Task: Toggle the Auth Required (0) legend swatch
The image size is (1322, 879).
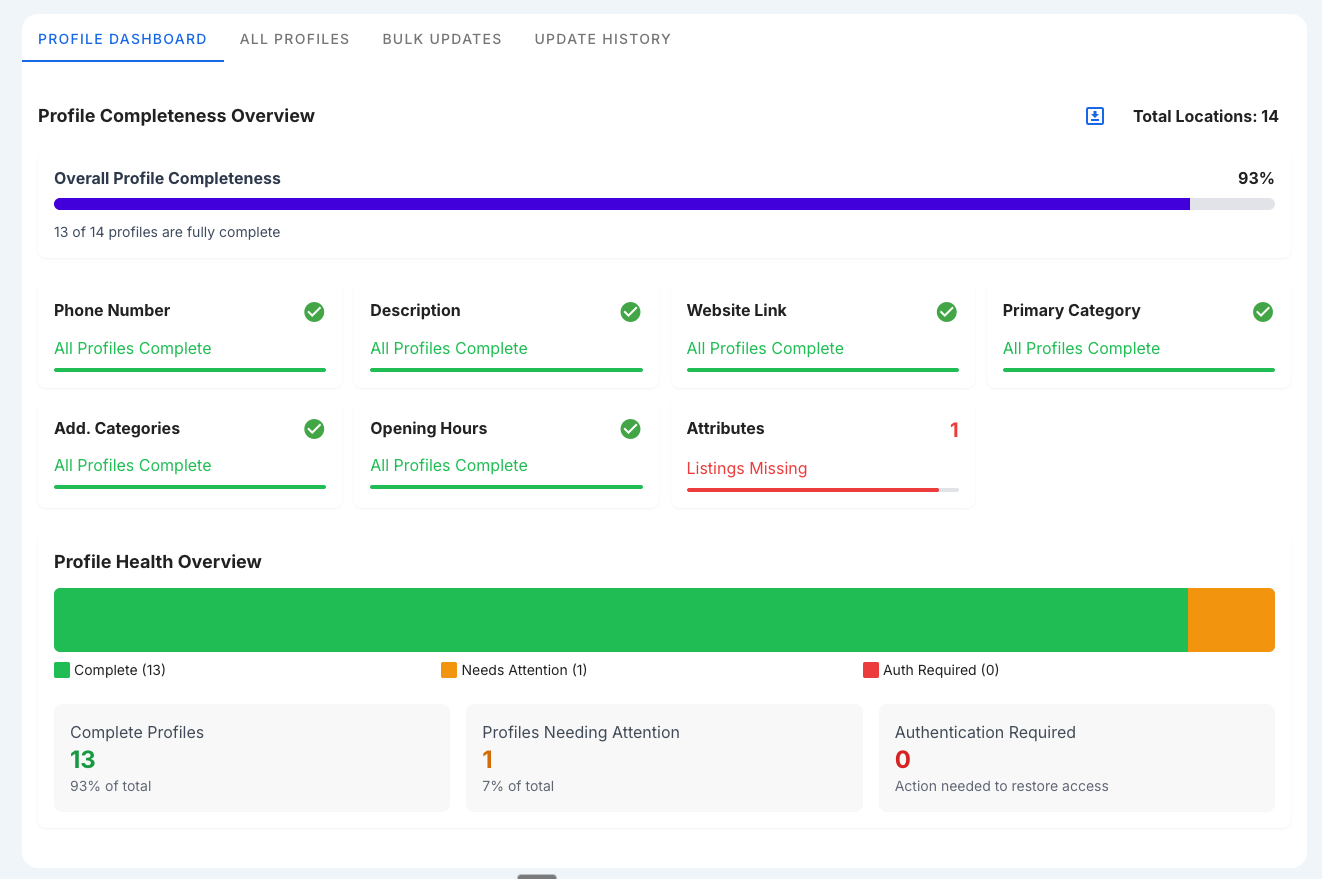Action: tap(870, 669)
